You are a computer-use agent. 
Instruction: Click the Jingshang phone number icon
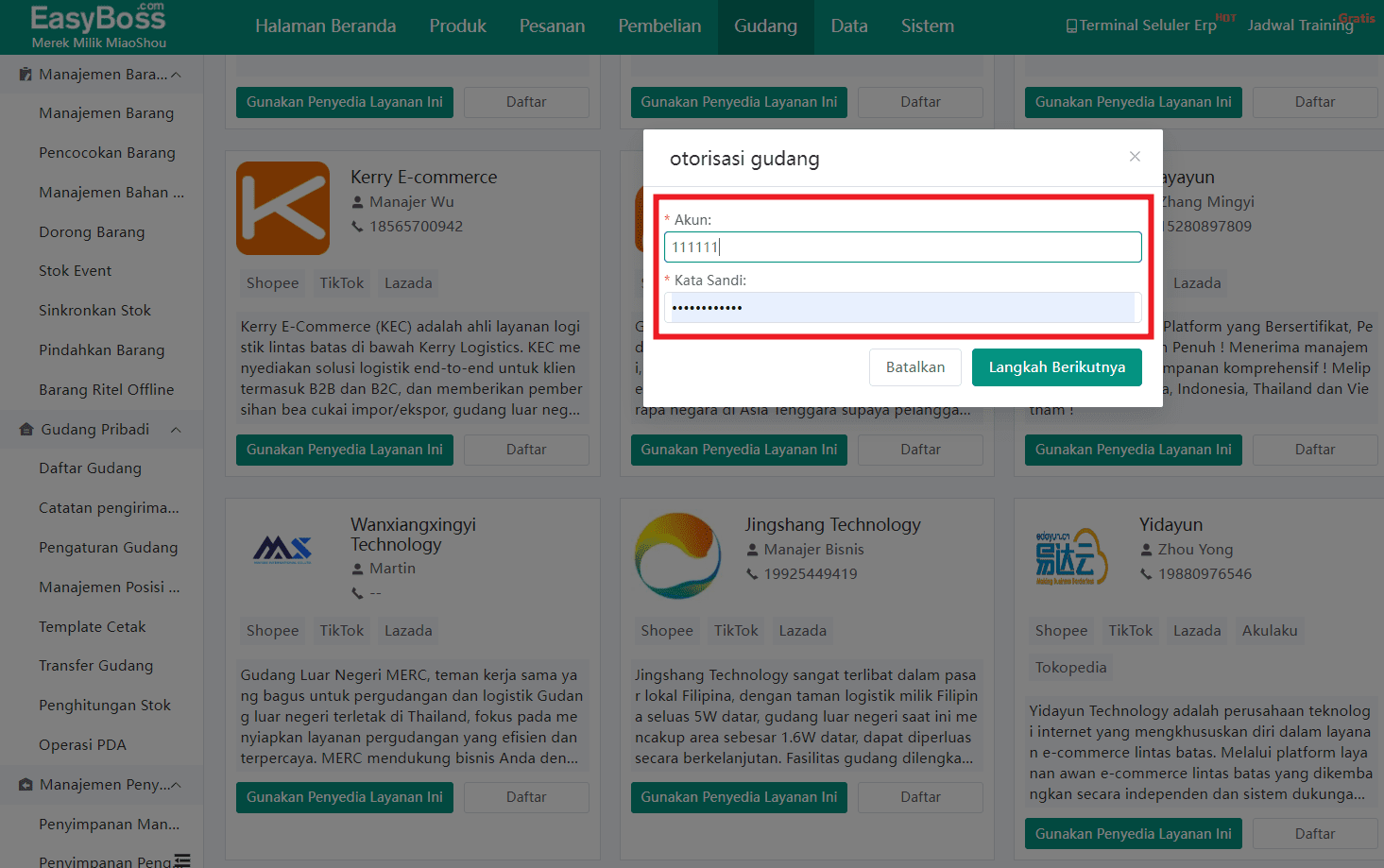(752, 574)
